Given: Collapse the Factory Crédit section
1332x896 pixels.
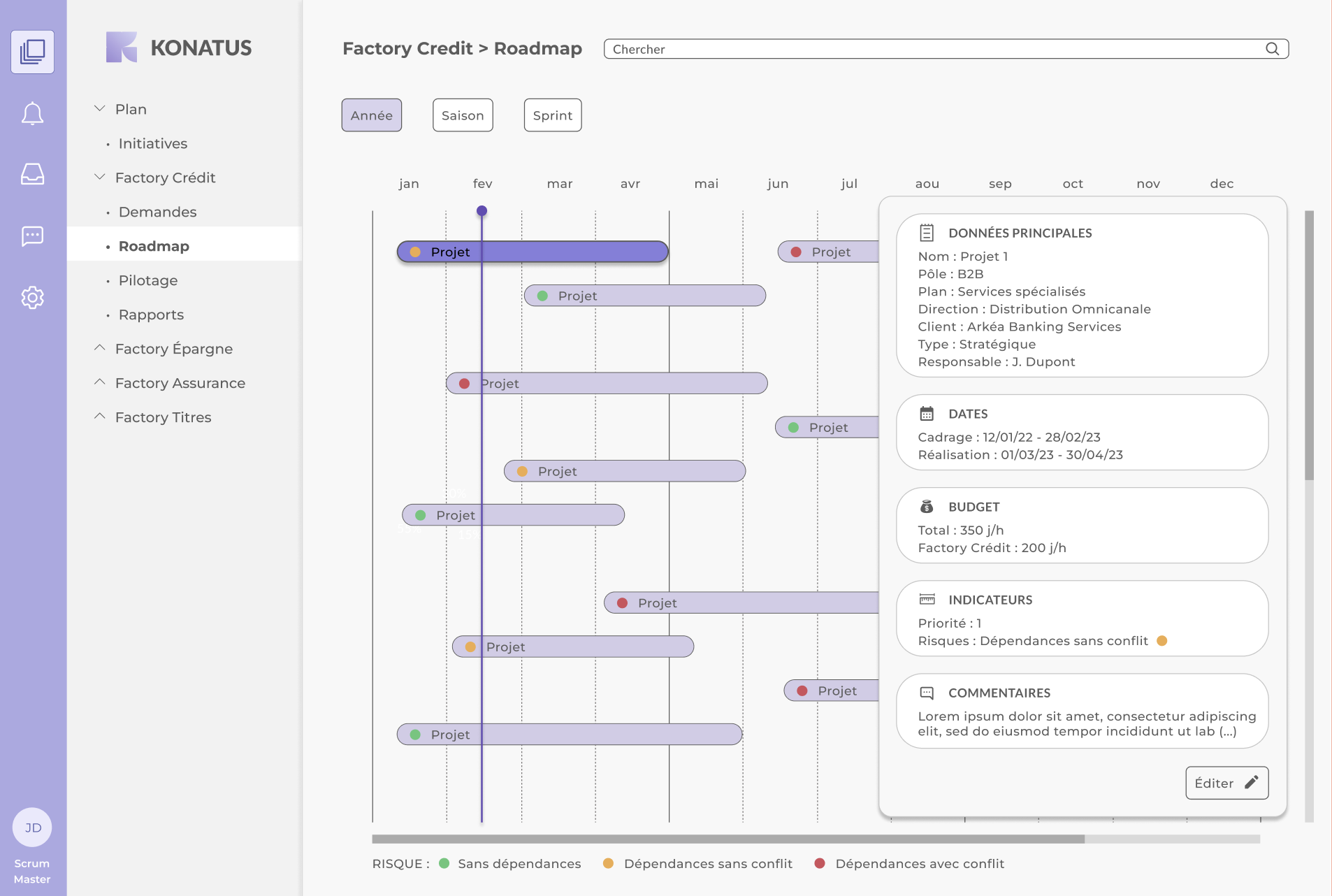Looking at the screenshot, I should click(x=100, y=177).
